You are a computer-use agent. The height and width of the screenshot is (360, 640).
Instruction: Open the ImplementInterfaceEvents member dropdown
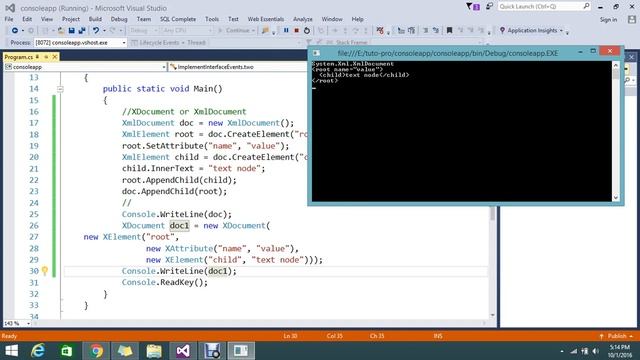(x=238, y=67)
